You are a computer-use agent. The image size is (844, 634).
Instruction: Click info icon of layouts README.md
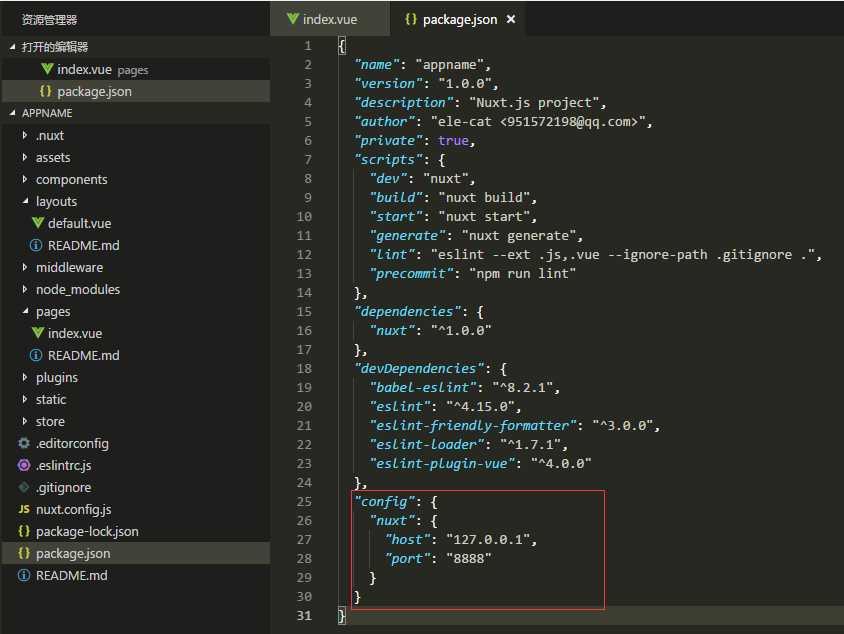(36, 245)
